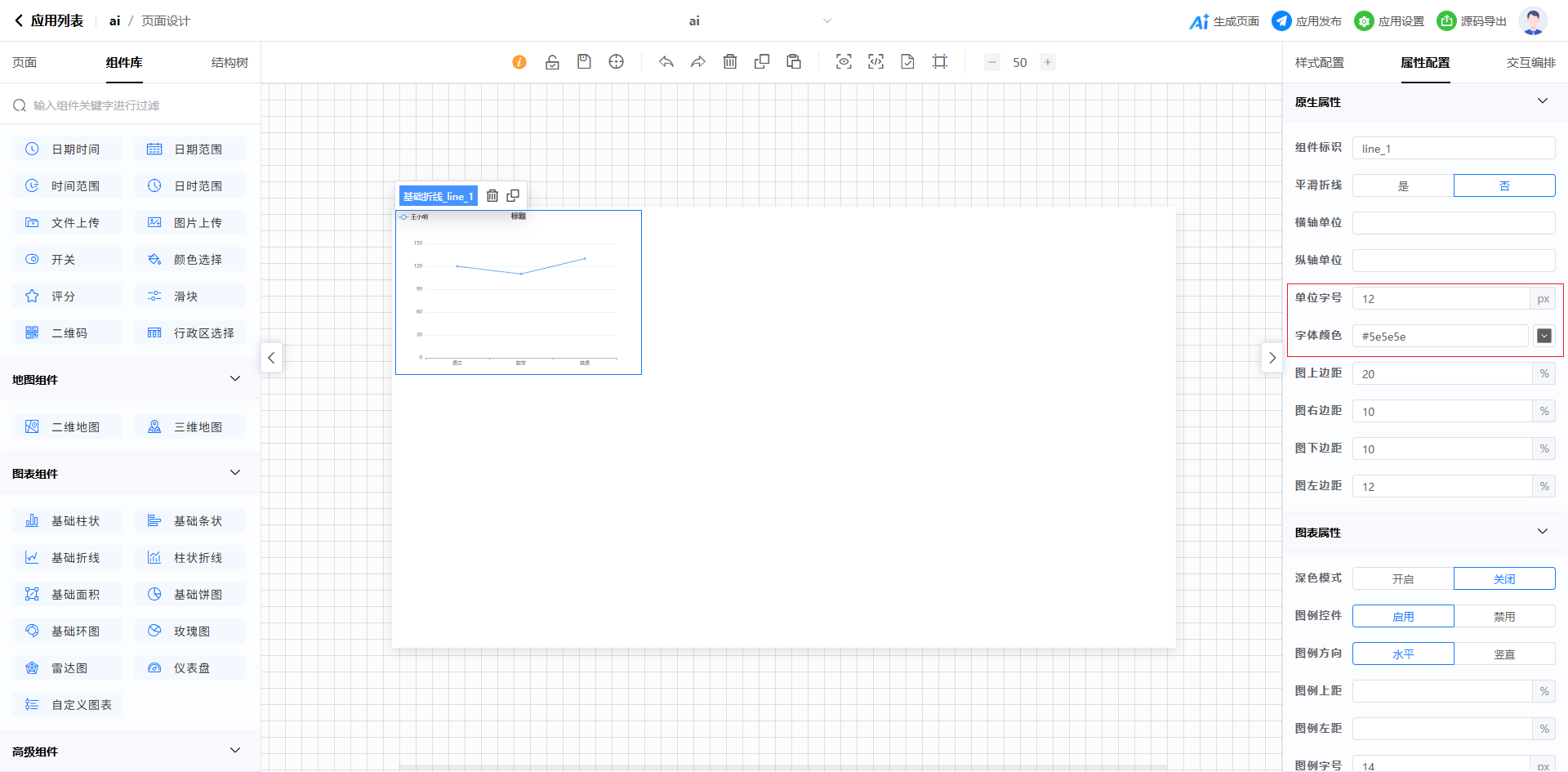The height and width of the screenshot is (772, 1568).
Task: Click the toolbar trash delete icon
Action: (x=730, y=62)
